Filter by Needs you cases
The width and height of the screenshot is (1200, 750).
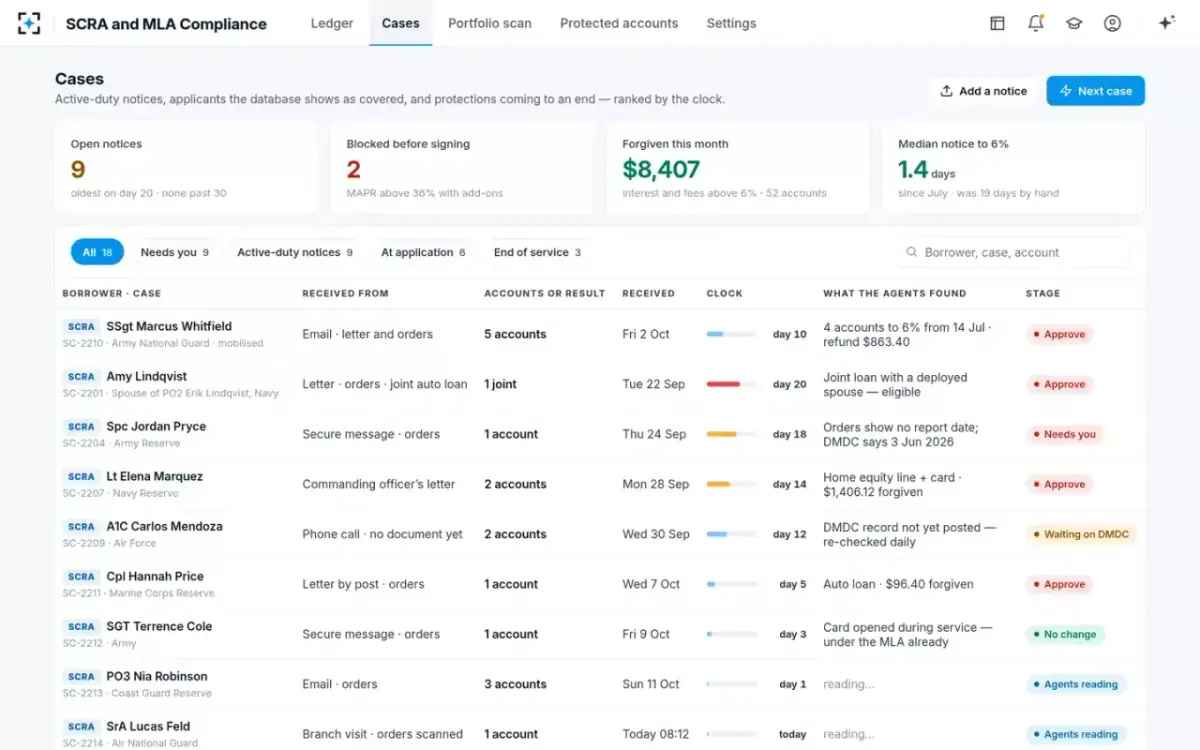click(175, 252)
